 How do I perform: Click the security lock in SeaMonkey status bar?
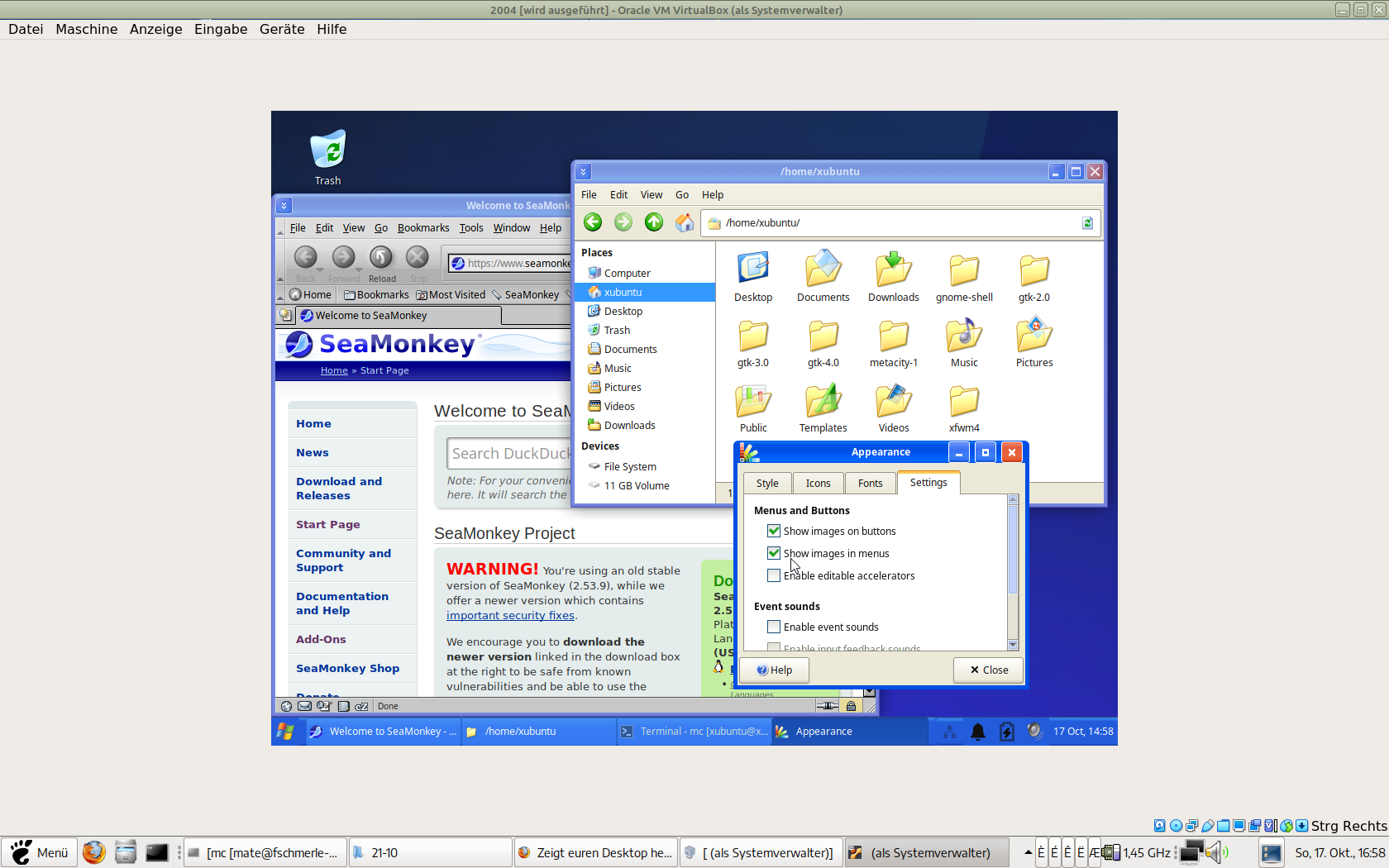click(851, 706)
